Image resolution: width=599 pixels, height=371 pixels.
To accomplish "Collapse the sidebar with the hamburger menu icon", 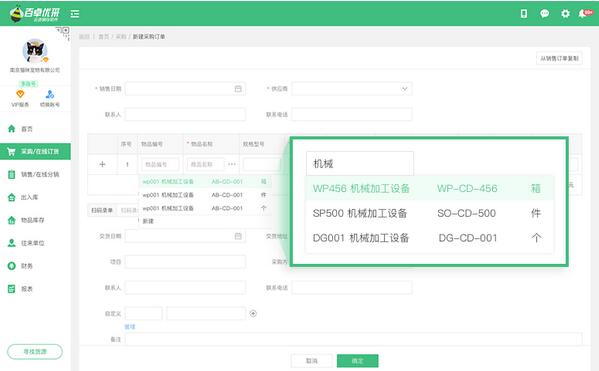I will click(x=75, y=14).
